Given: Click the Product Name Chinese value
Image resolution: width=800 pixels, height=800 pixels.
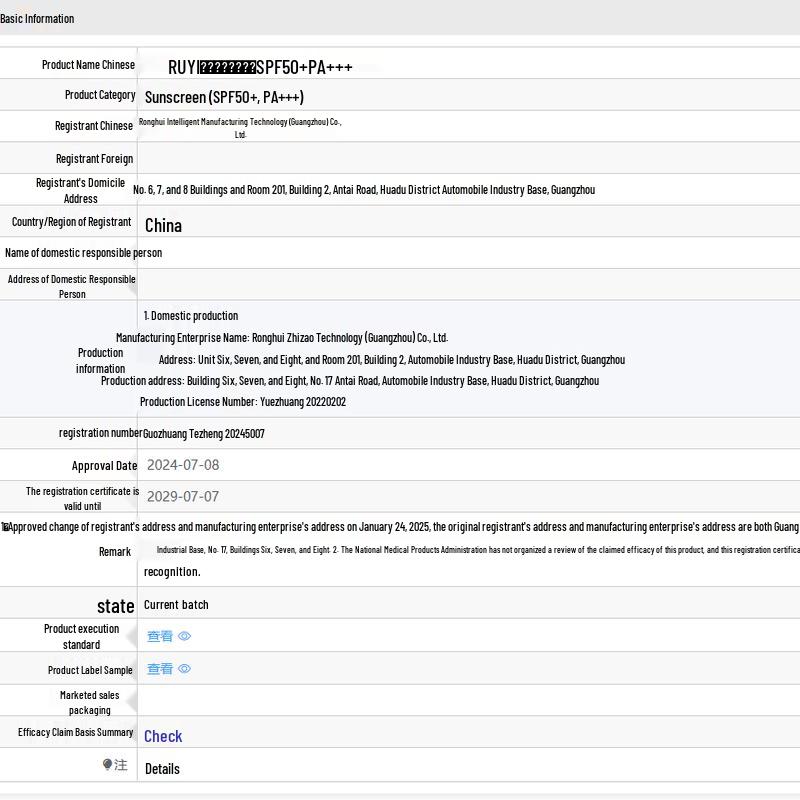Looking at the screenshot, I should coord(260,67).
